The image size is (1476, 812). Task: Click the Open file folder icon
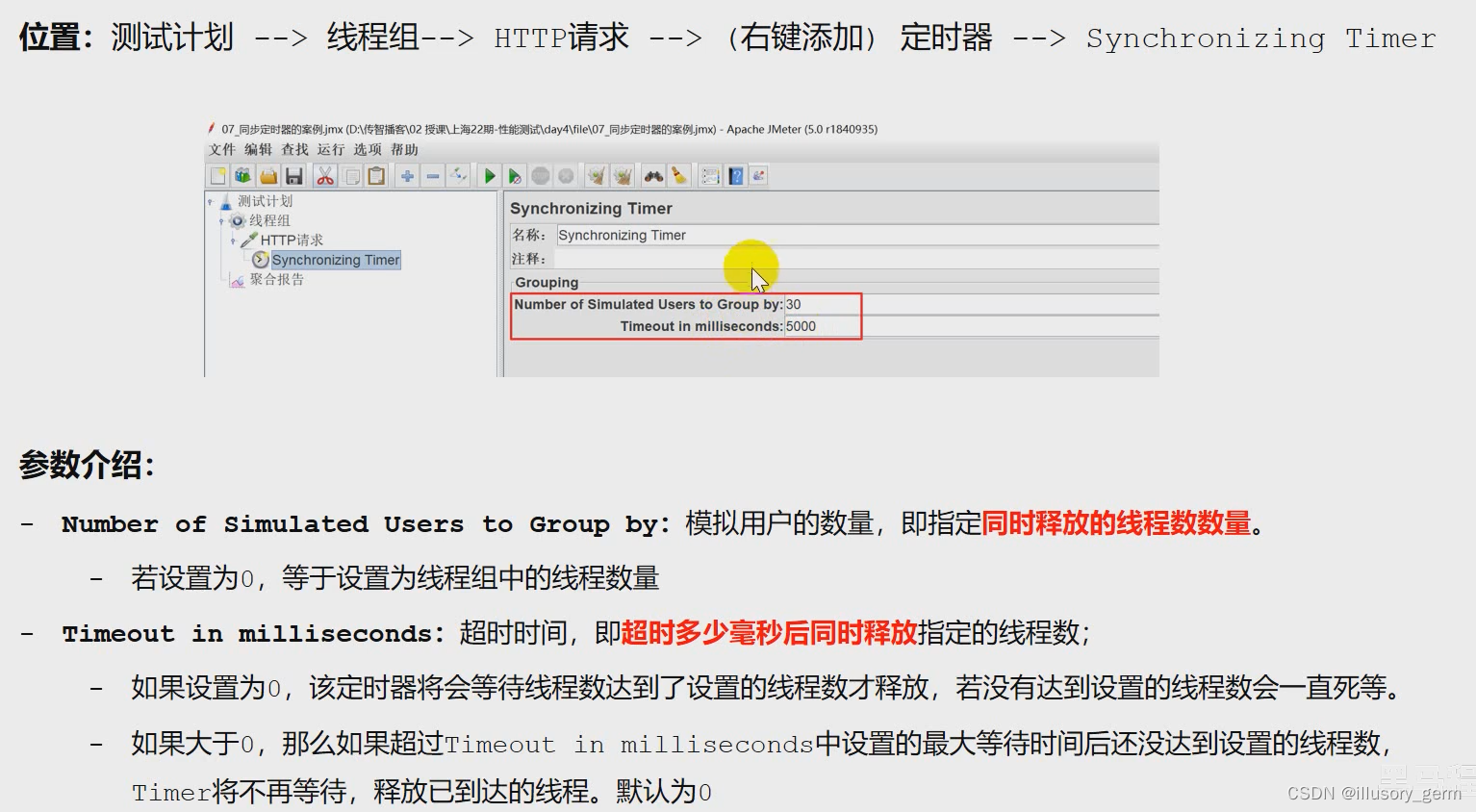click(x=268, y=176)
